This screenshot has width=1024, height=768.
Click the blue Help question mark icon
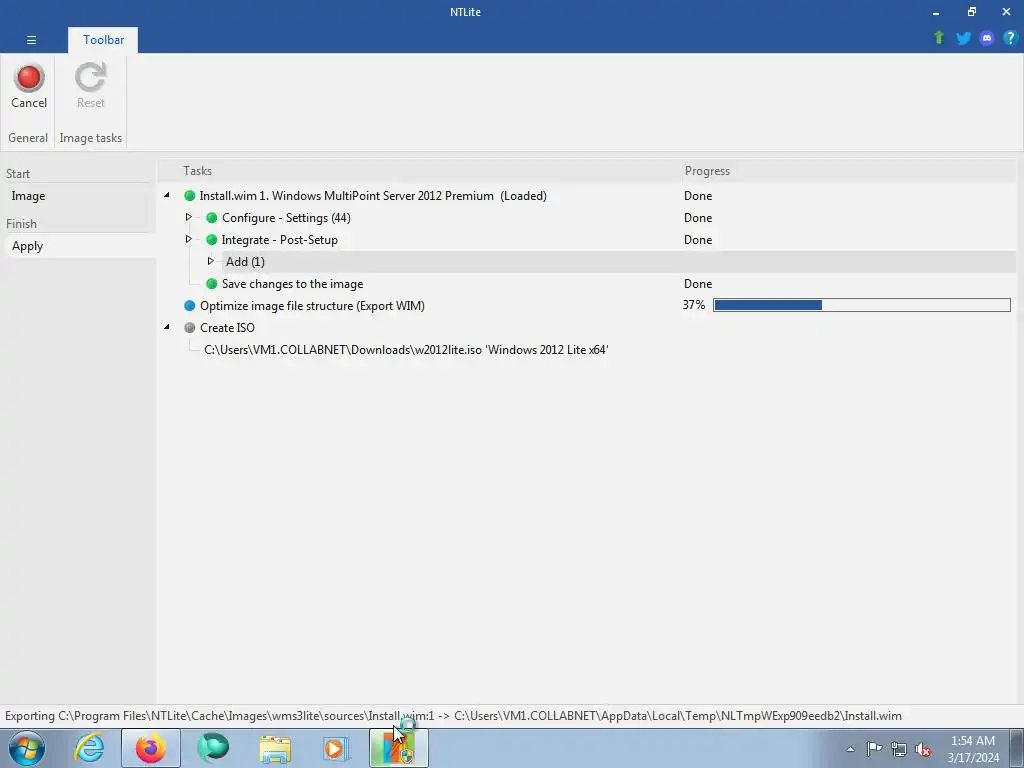pyautogui.click(x=1010, y=38)
